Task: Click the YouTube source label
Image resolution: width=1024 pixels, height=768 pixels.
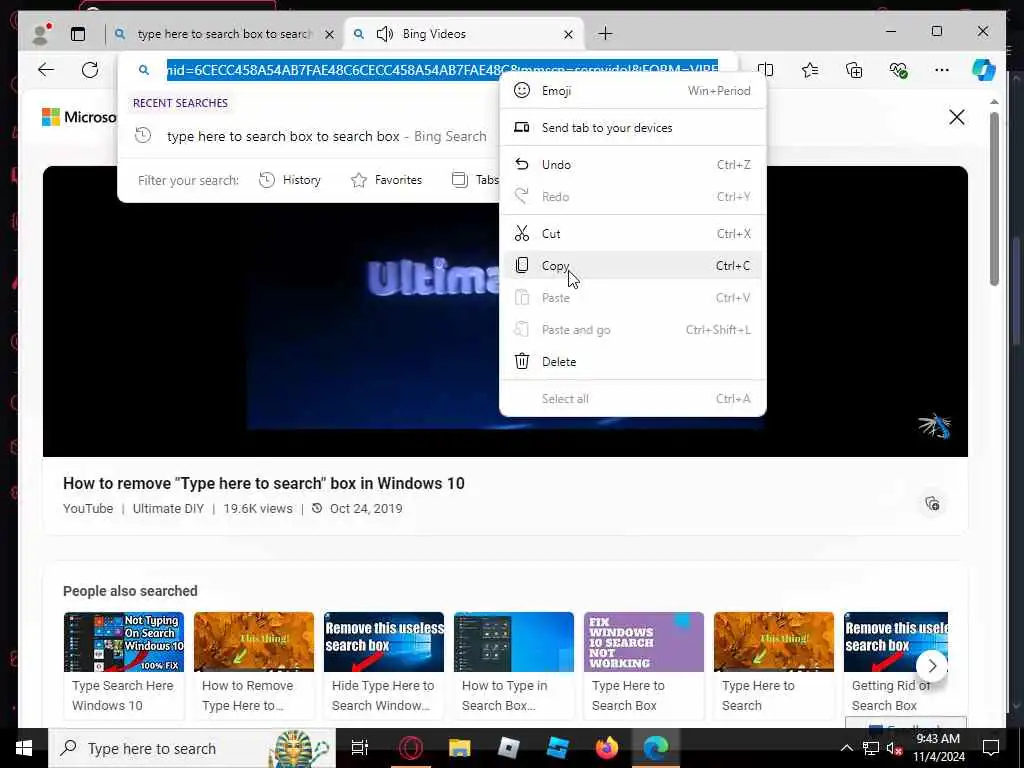Action: pyautogui.click(x=88, y=508)
